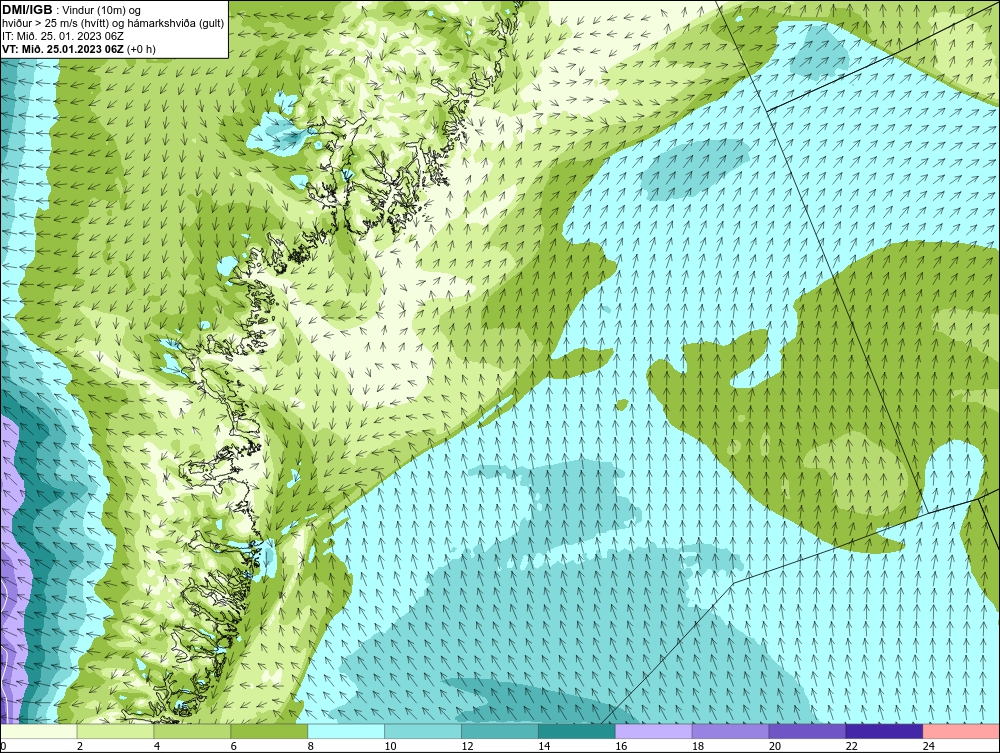
Task: Click the legend value '6'
Action: [x=233, y=746]
